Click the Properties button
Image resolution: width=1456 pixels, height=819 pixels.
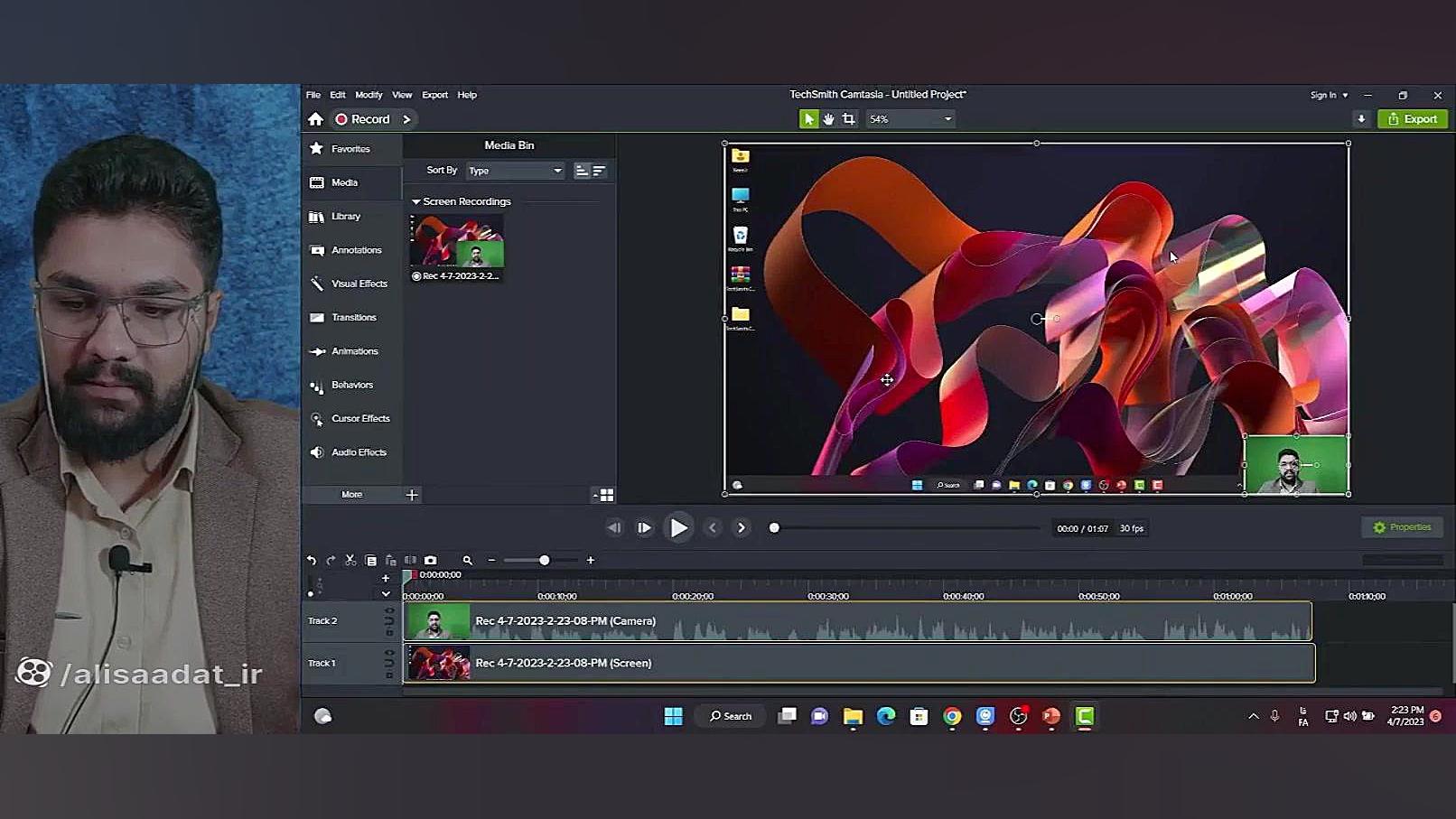1402,527
